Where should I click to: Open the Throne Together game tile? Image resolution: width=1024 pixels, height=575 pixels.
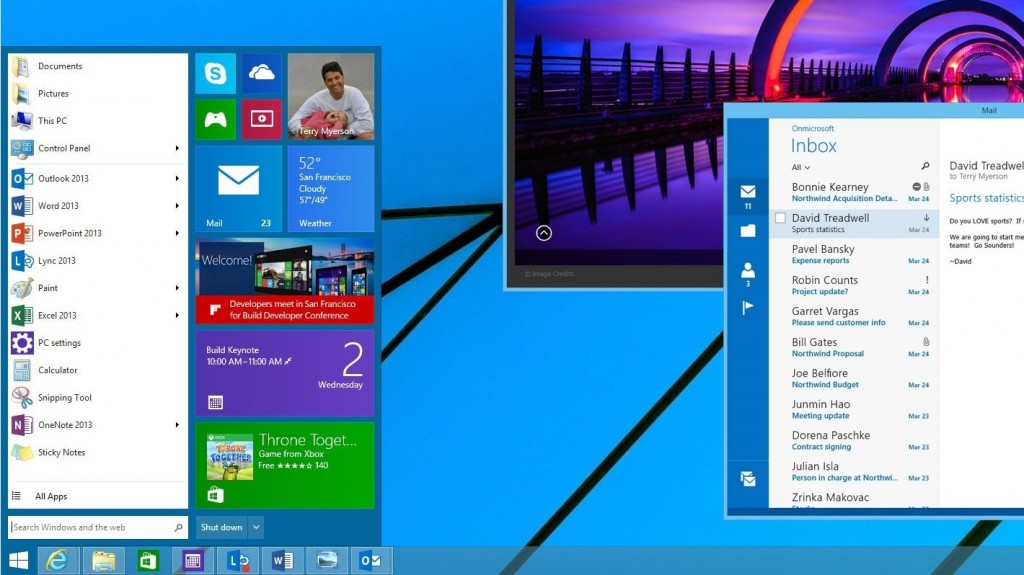pyautogui.click(x=285, y=465)
